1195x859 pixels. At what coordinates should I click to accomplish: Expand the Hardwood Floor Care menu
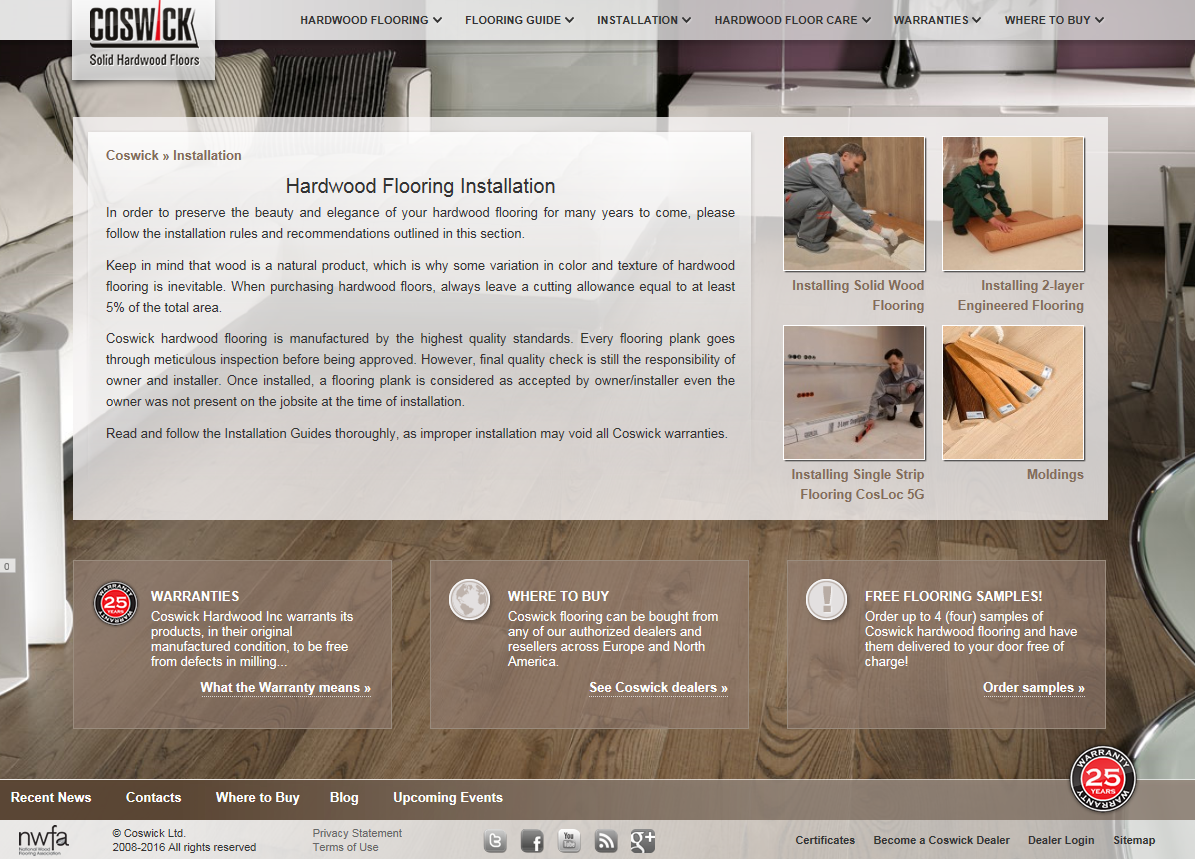pos(793,20)
